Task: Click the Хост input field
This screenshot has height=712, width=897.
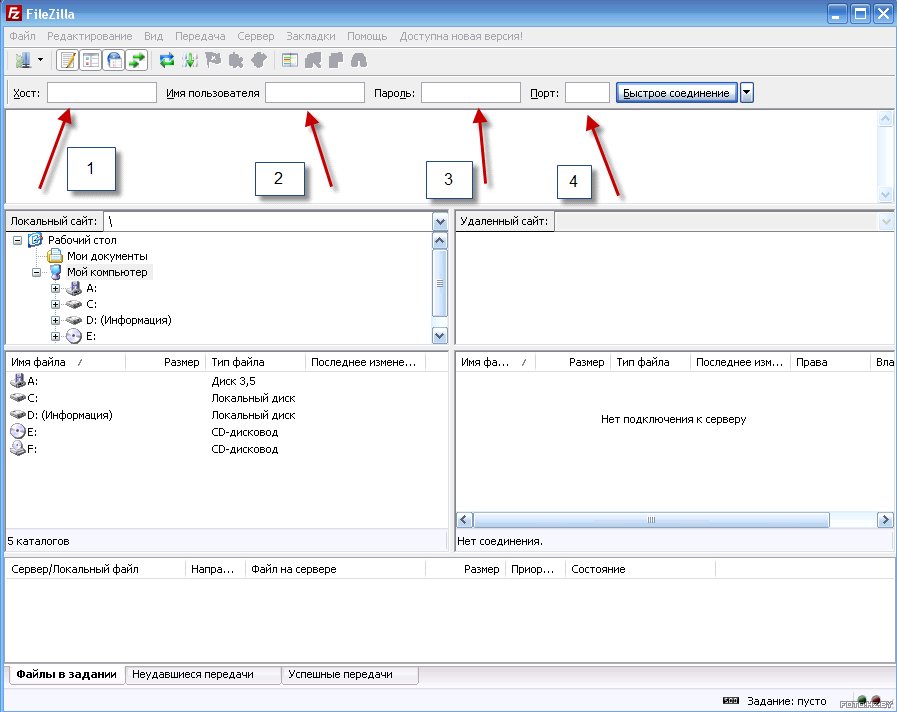Action: 102,93
